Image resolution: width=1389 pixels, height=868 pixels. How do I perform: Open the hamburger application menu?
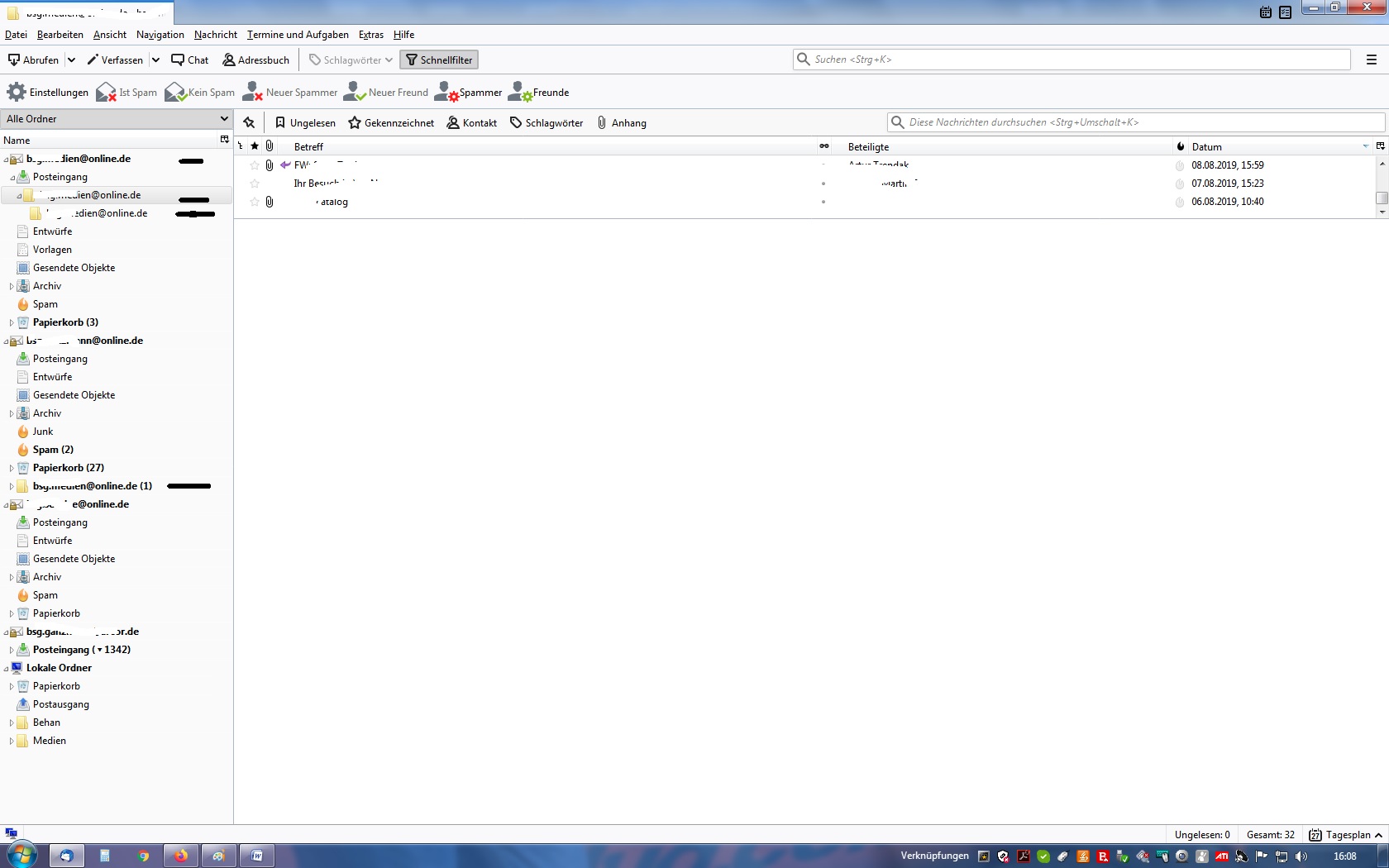point(1372,60)
